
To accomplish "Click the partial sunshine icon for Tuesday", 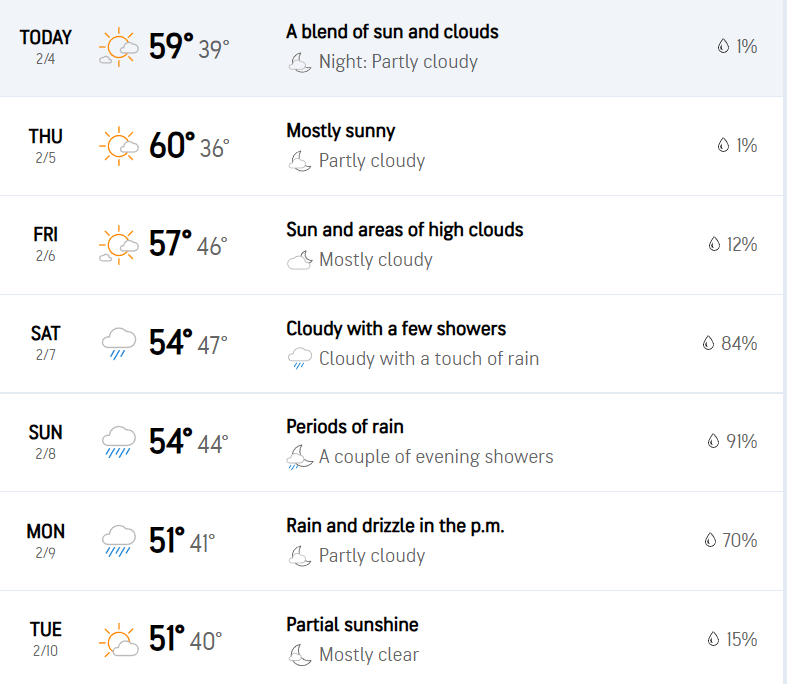I will 118,639.
